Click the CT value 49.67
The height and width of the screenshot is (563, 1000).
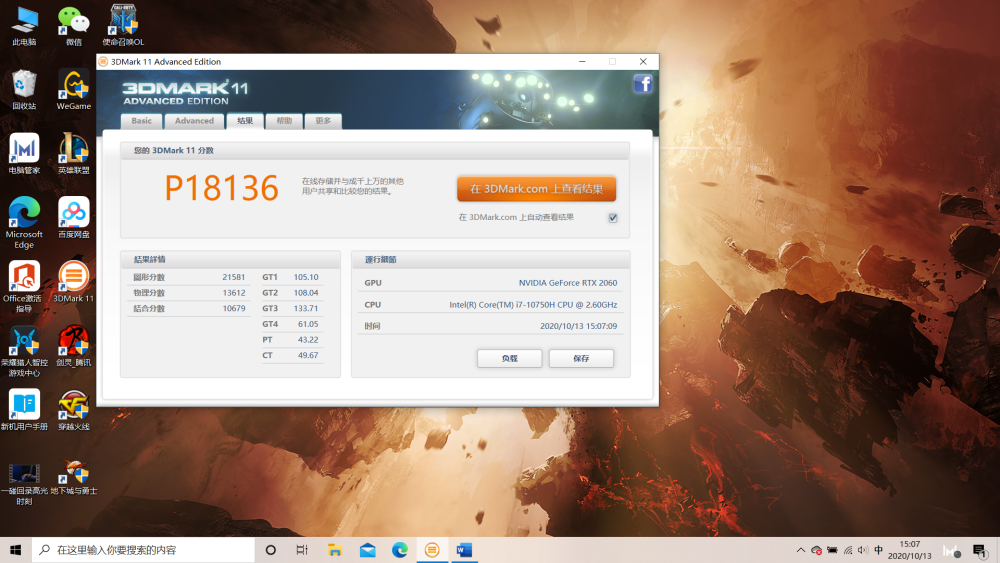(308, 355)
